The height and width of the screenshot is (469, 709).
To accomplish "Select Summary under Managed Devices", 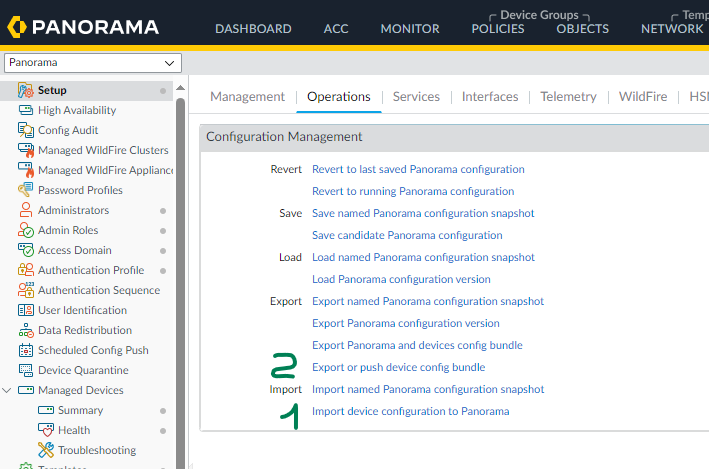I will pos(80,410).
